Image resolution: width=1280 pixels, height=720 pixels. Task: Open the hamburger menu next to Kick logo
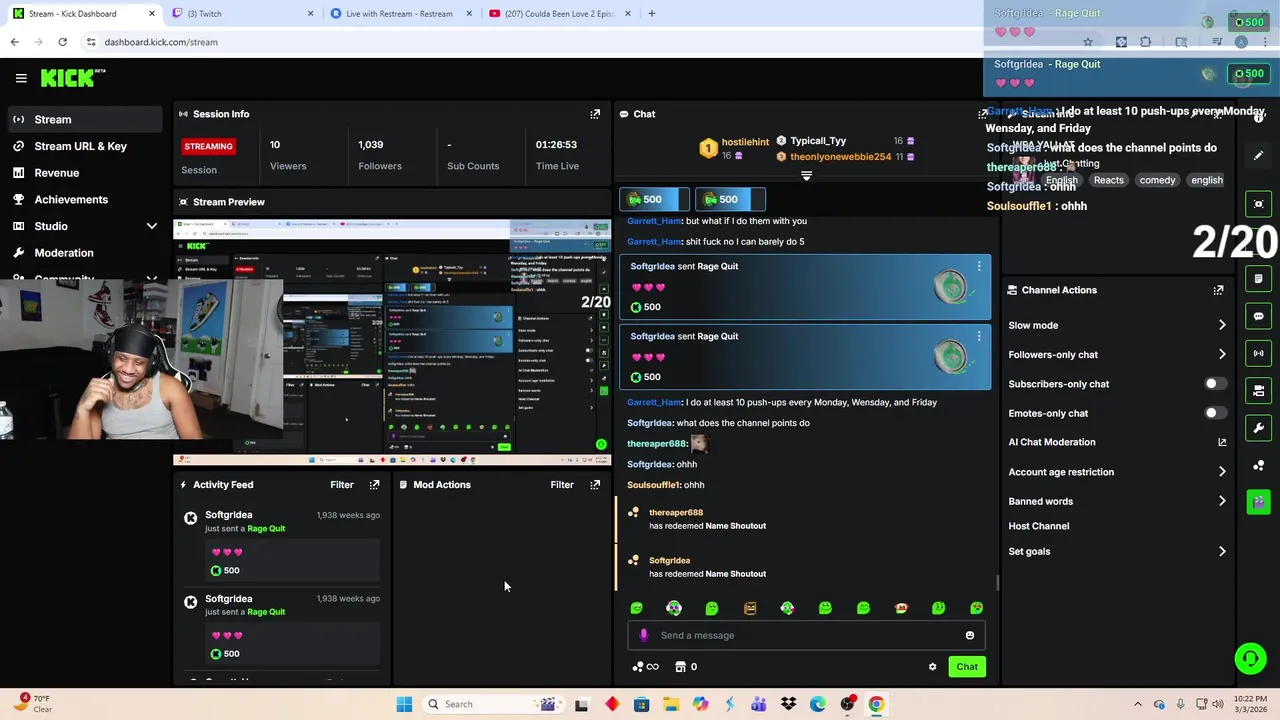(x=21, y=78)
